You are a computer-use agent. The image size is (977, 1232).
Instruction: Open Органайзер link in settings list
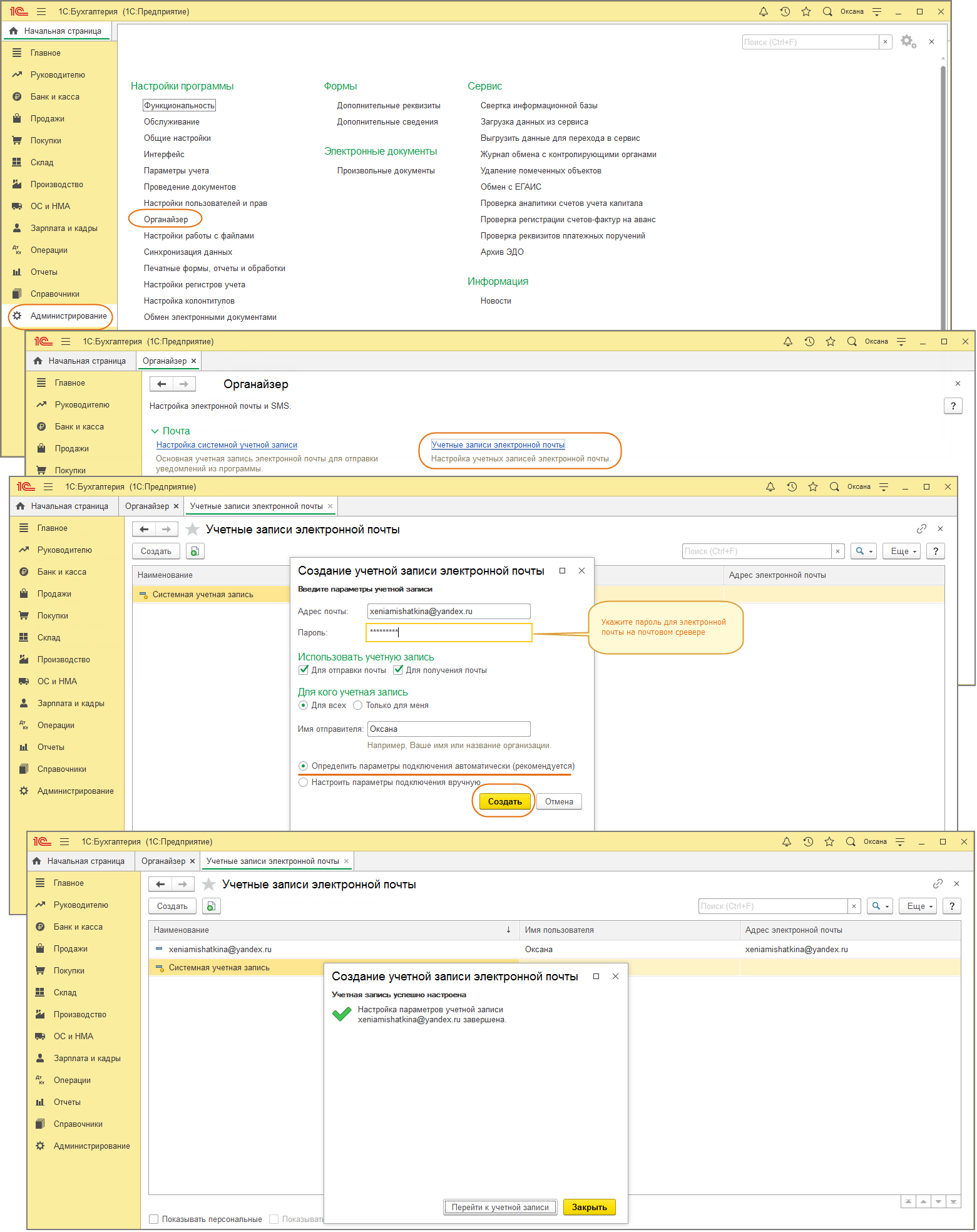[166, 219]
